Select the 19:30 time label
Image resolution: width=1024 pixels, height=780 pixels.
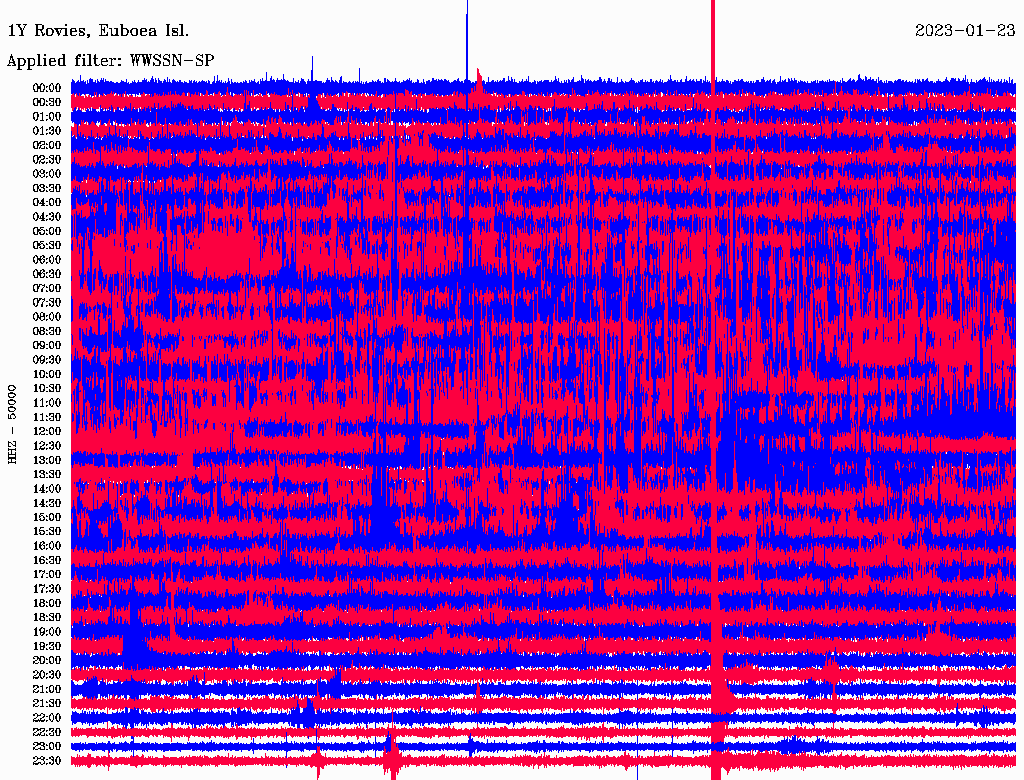tap(47, 647)
